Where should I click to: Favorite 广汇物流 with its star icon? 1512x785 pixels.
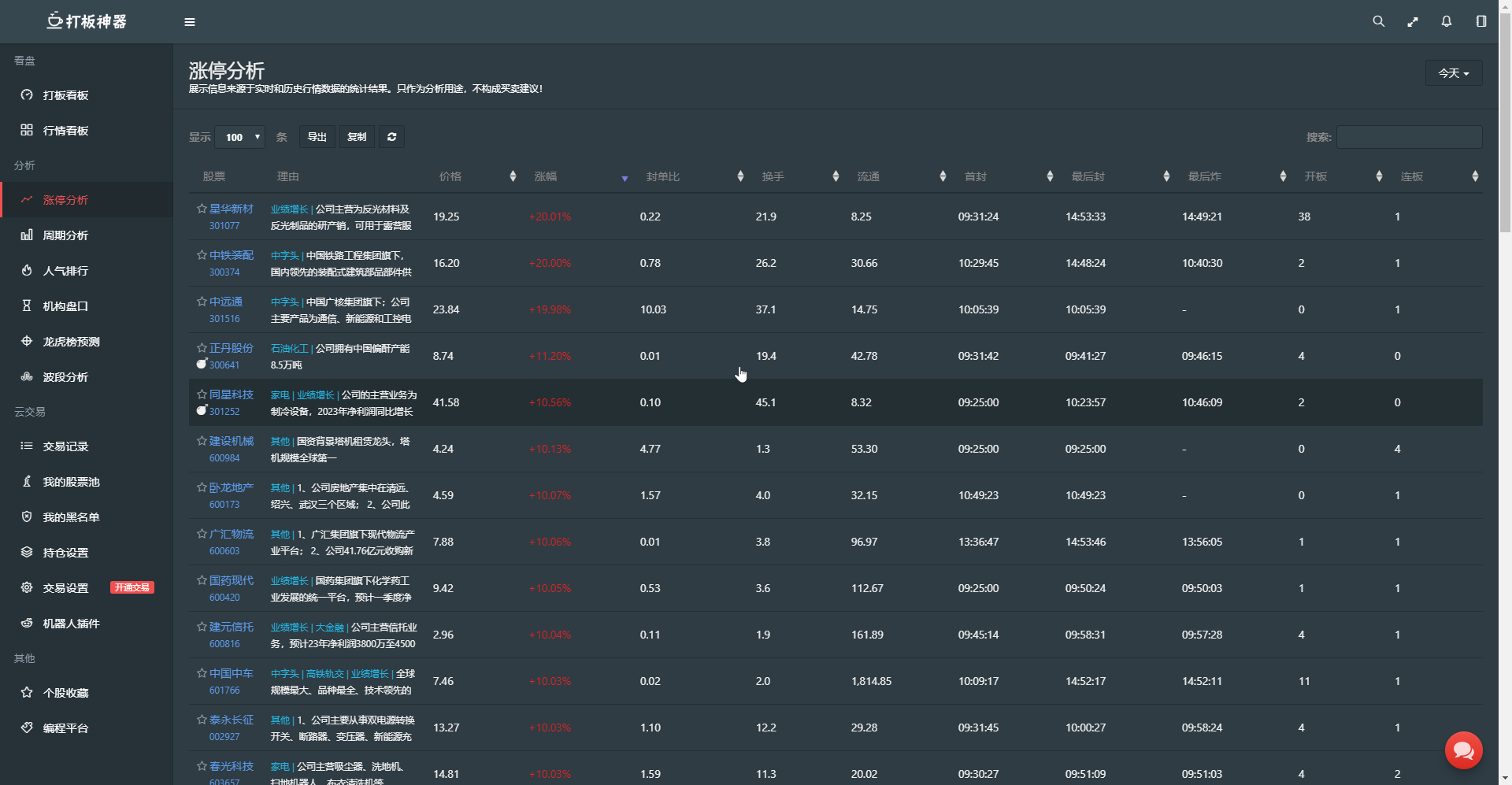click(202, 534)
